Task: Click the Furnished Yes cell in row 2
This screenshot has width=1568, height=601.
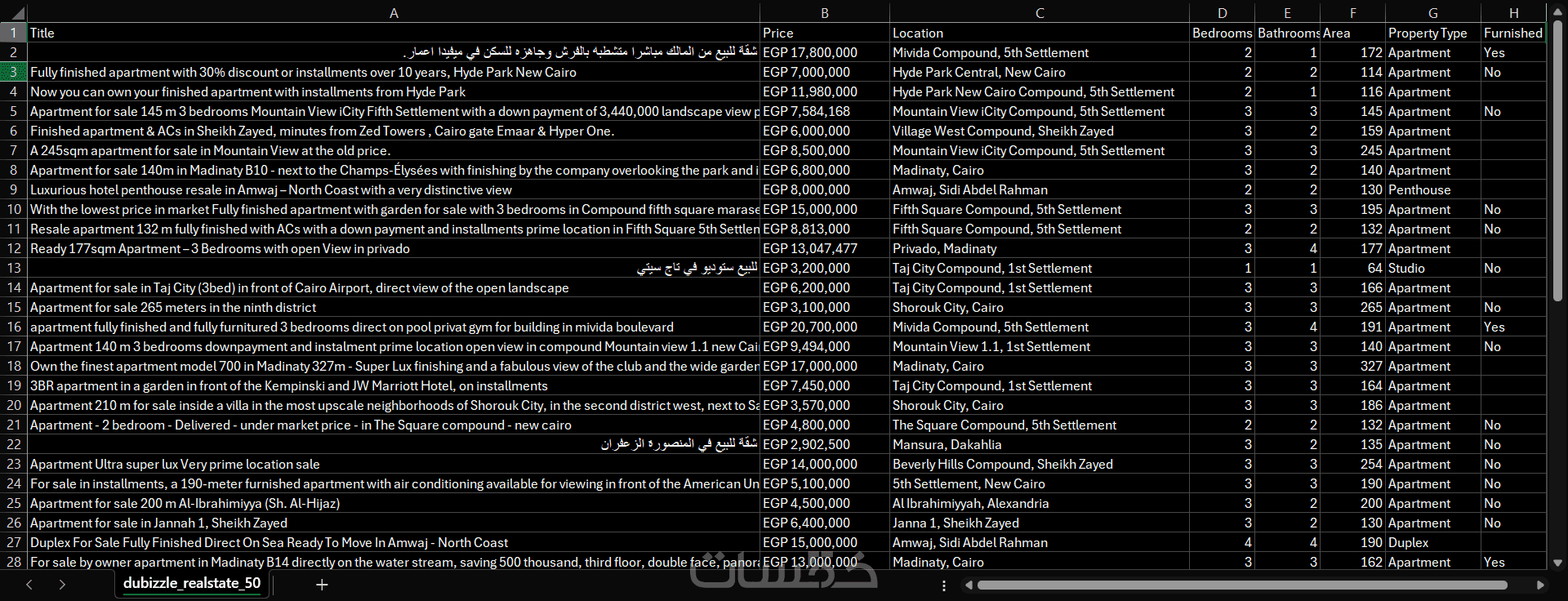Action: pyautogui.click(x=1513, y=52)
